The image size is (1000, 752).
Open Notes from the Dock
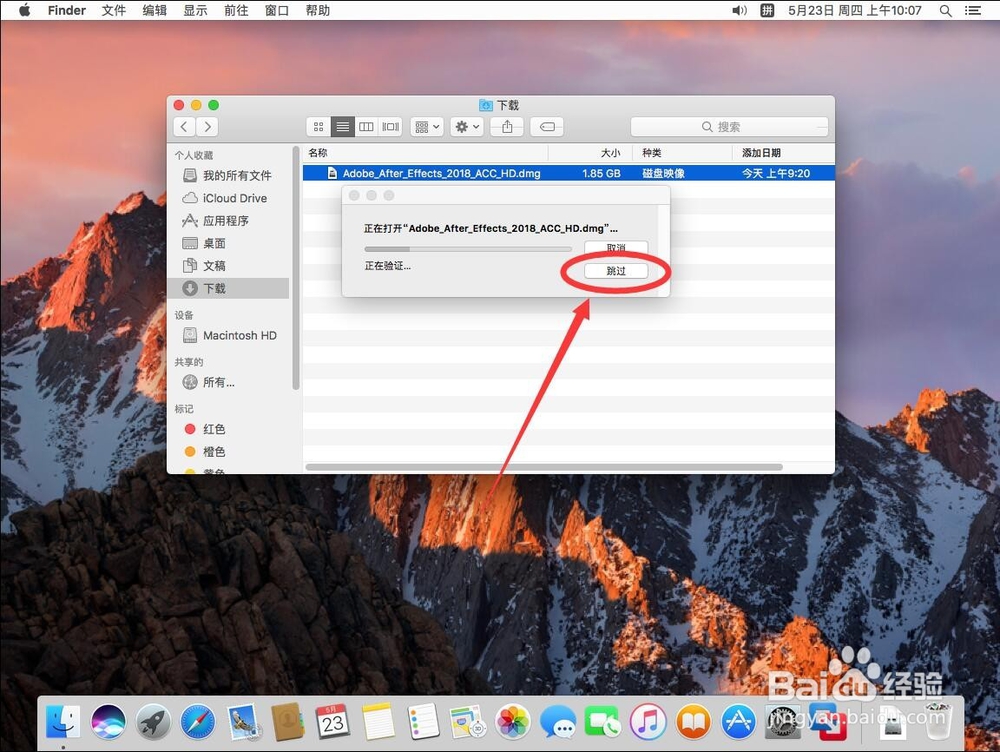378,722
